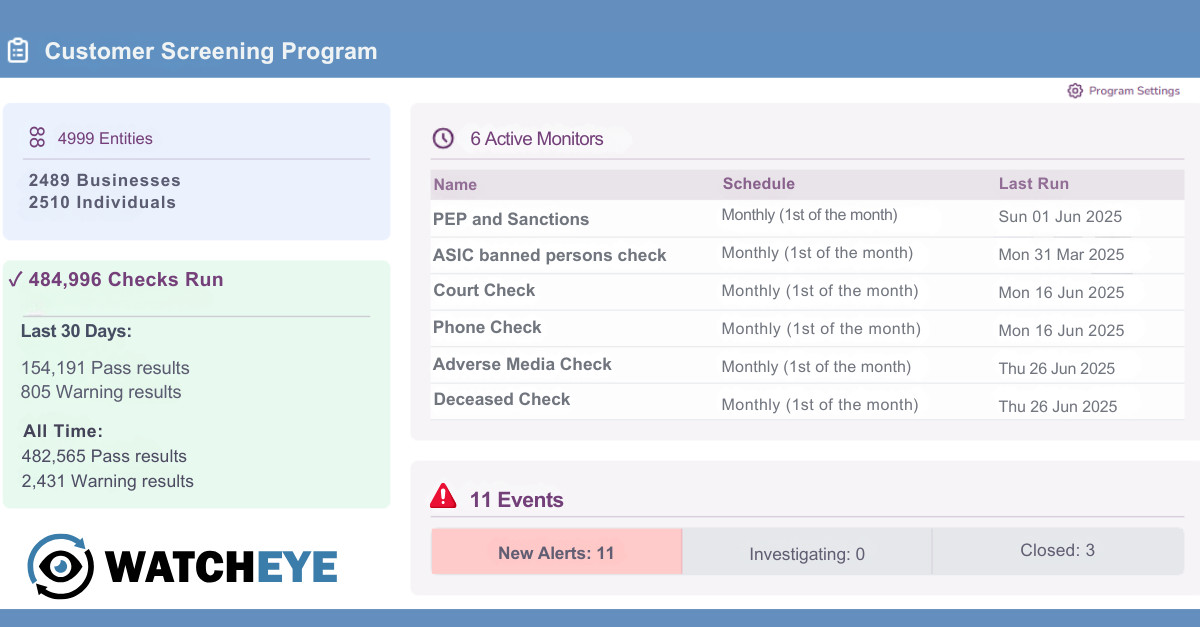Sort monitors by Name column header
This screenshot has height=627, width=1200.
[455, 184]
